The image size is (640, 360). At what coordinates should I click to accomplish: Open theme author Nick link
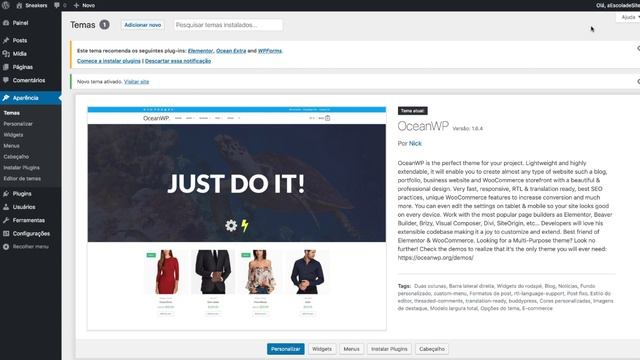[x=415, y=143]
